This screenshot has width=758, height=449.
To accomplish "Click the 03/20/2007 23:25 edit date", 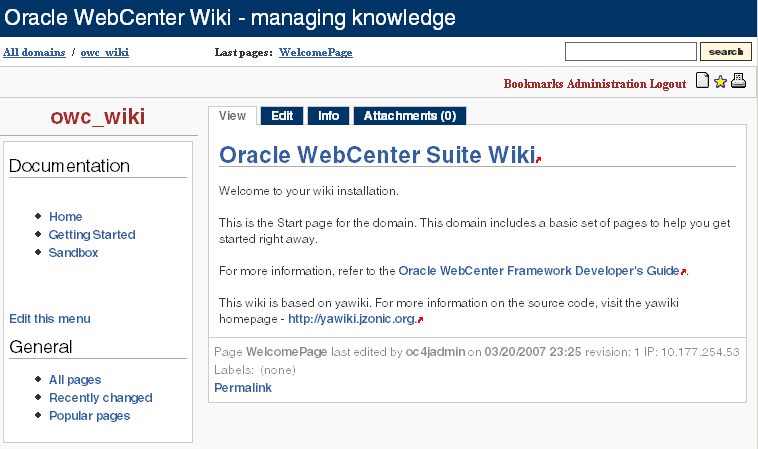I will tap(533, 352).
